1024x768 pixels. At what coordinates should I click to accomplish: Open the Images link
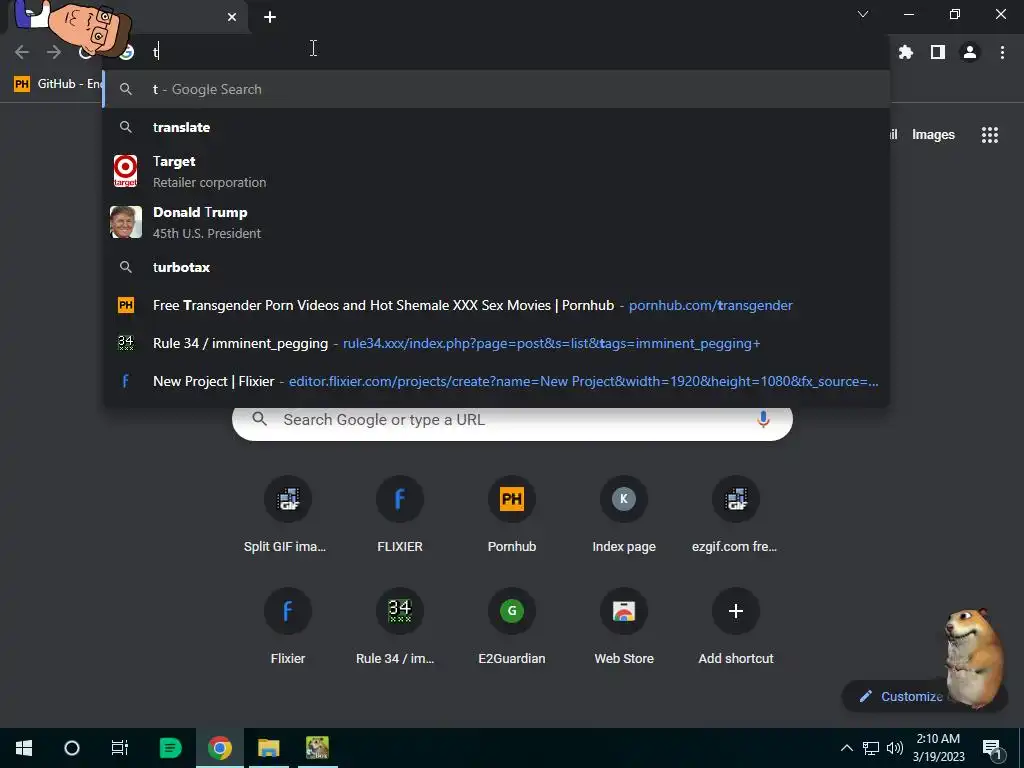tap(933, 135)
